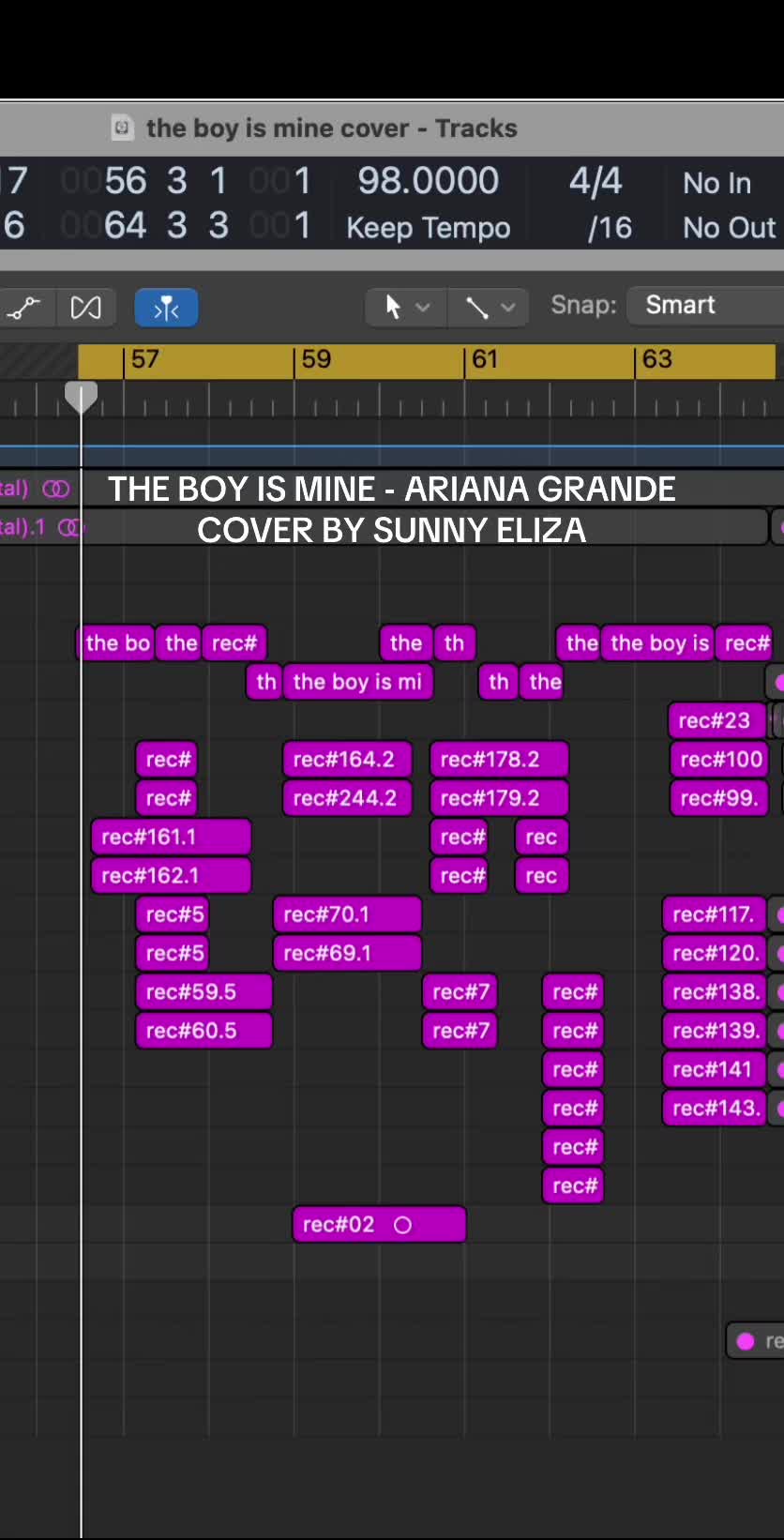Image resolution: width=784 pixels, height=1540 pixels.
Task: Click the loop circle icon on rec#02
Action: [x=402, y=1225]
